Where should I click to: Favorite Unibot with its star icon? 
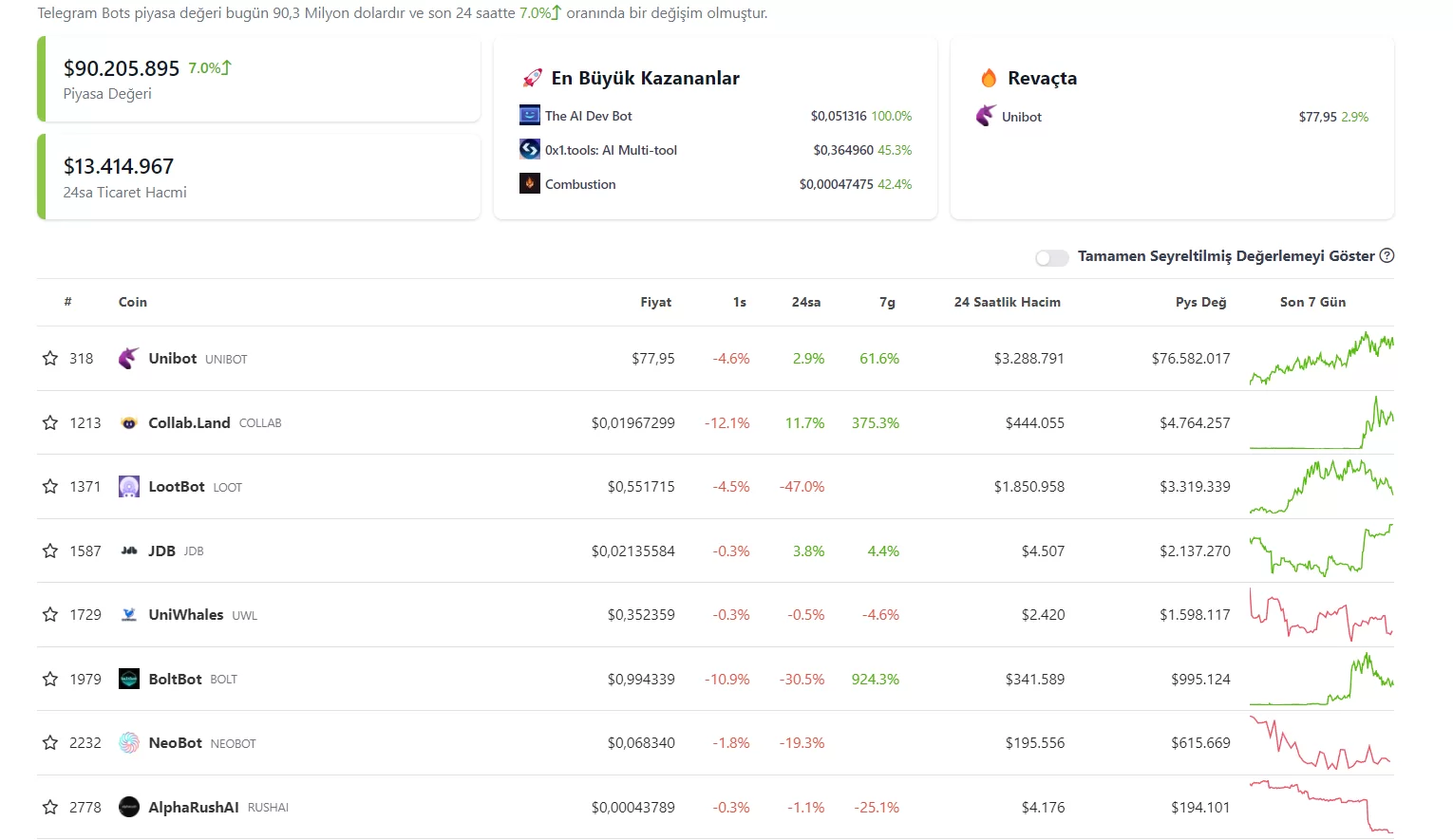pyautogui.click(x=50, y=358)
